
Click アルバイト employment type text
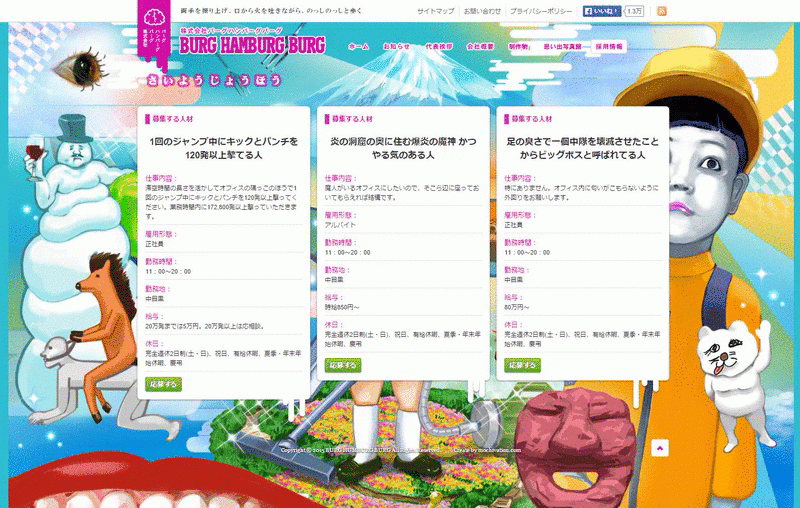(340, 225)
